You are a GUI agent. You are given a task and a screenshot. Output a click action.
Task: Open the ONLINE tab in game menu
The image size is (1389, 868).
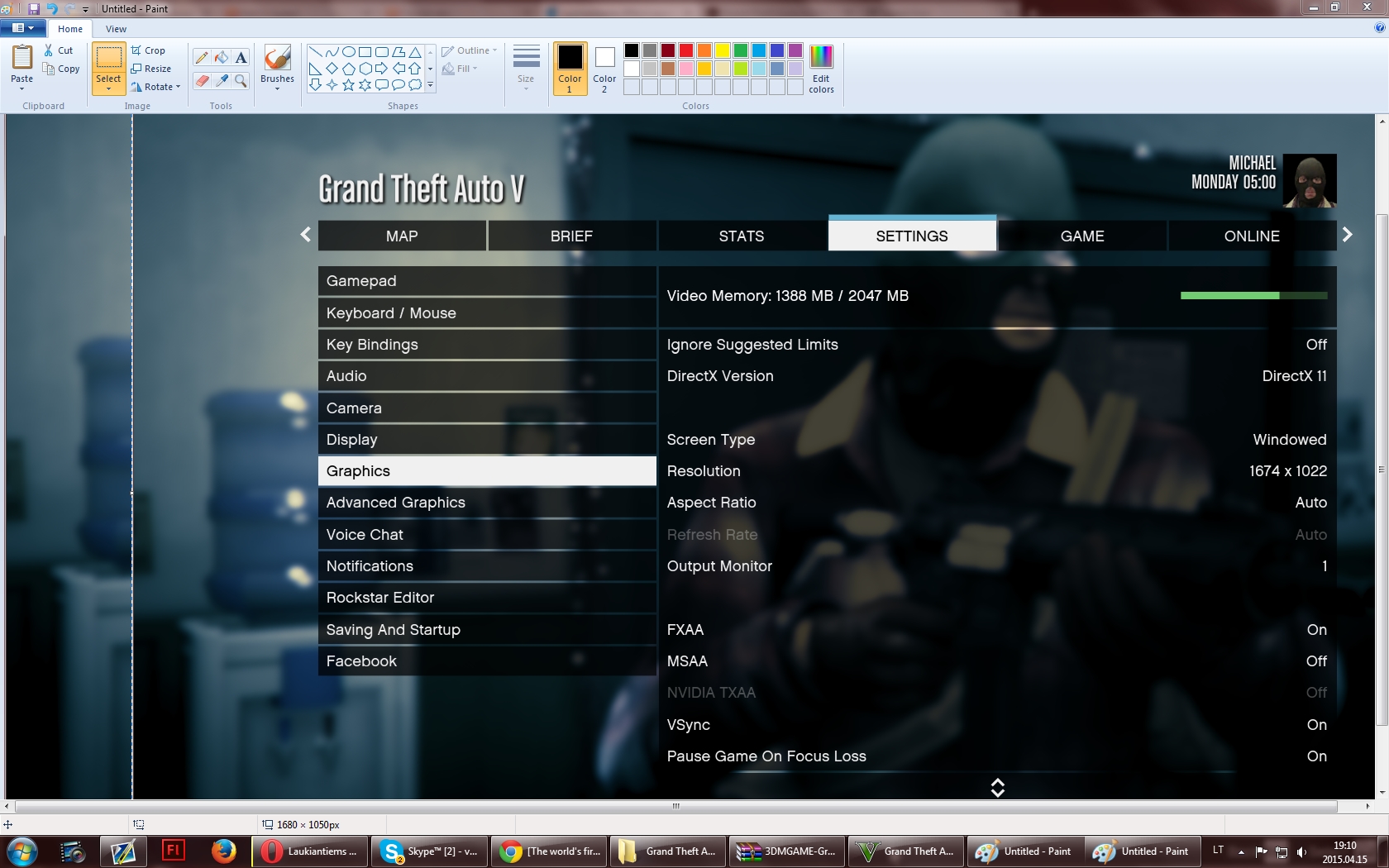pos(1252,236)
